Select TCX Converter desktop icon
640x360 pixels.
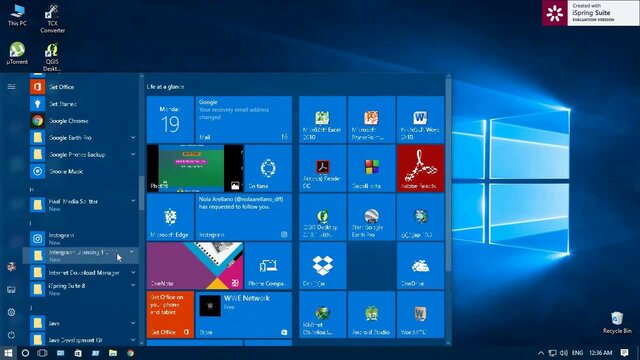[52, 18]
